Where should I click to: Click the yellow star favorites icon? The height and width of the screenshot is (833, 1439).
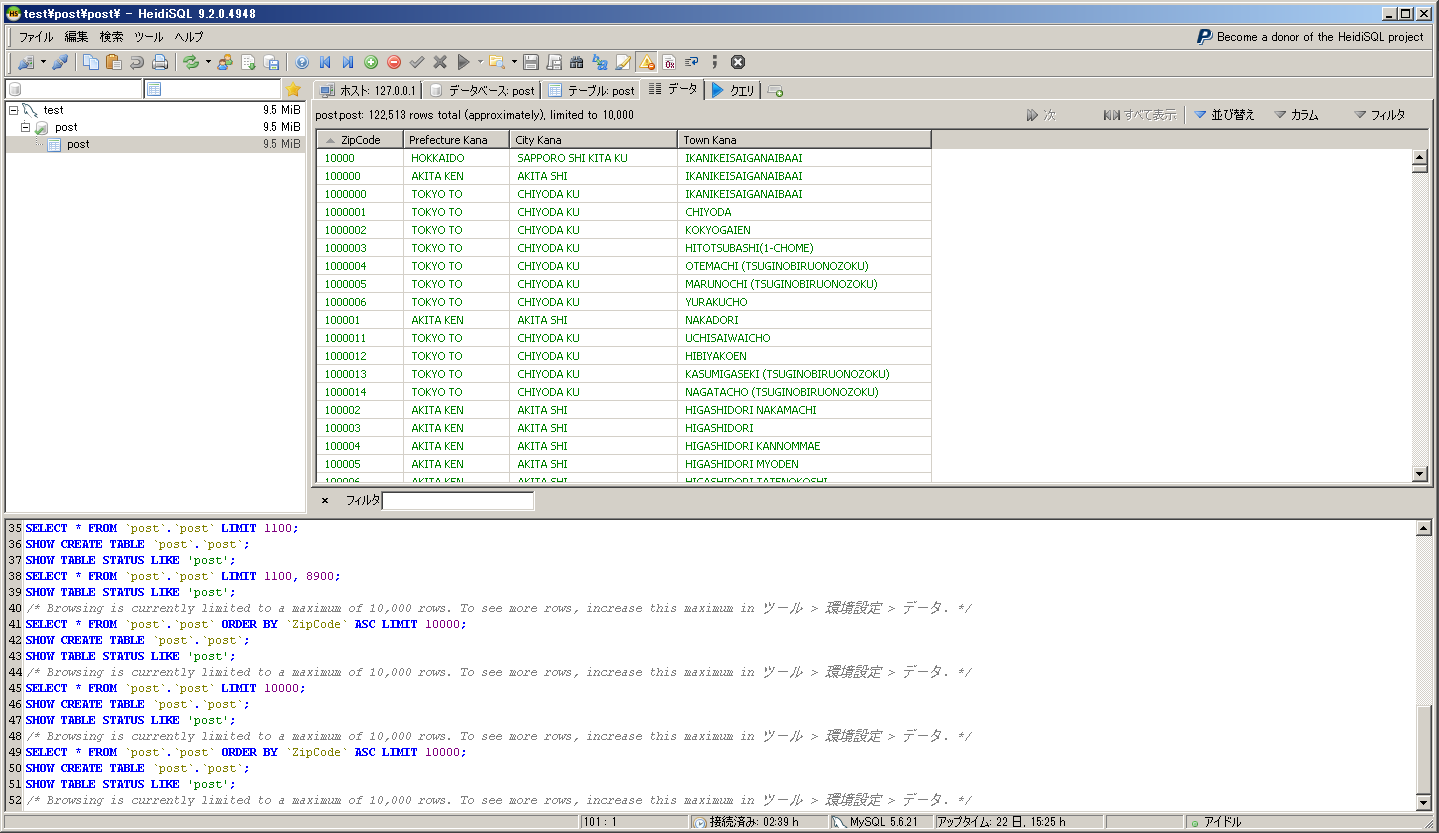(x=293, y=90)
